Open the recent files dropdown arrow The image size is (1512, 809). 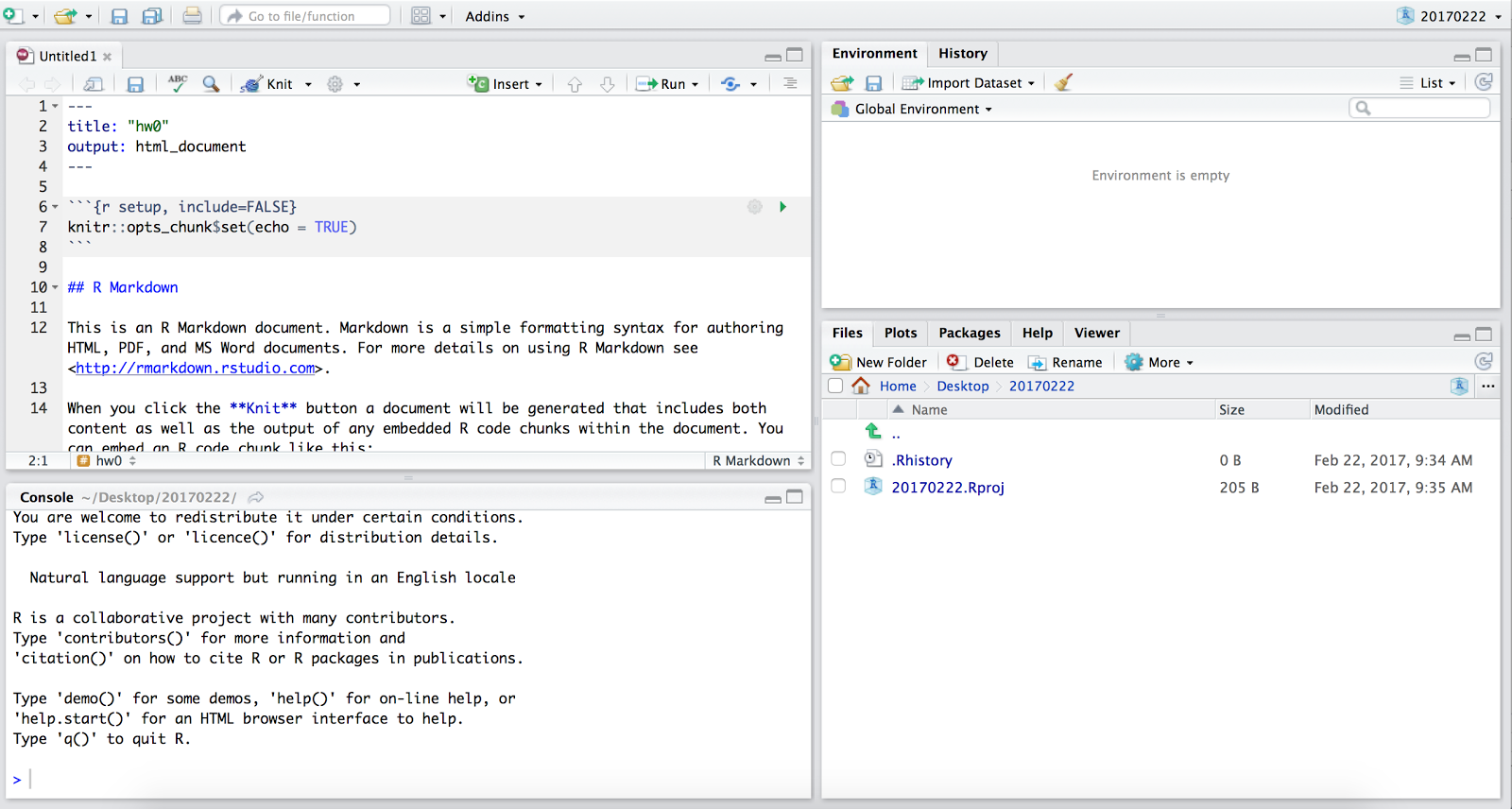(89, 17)
